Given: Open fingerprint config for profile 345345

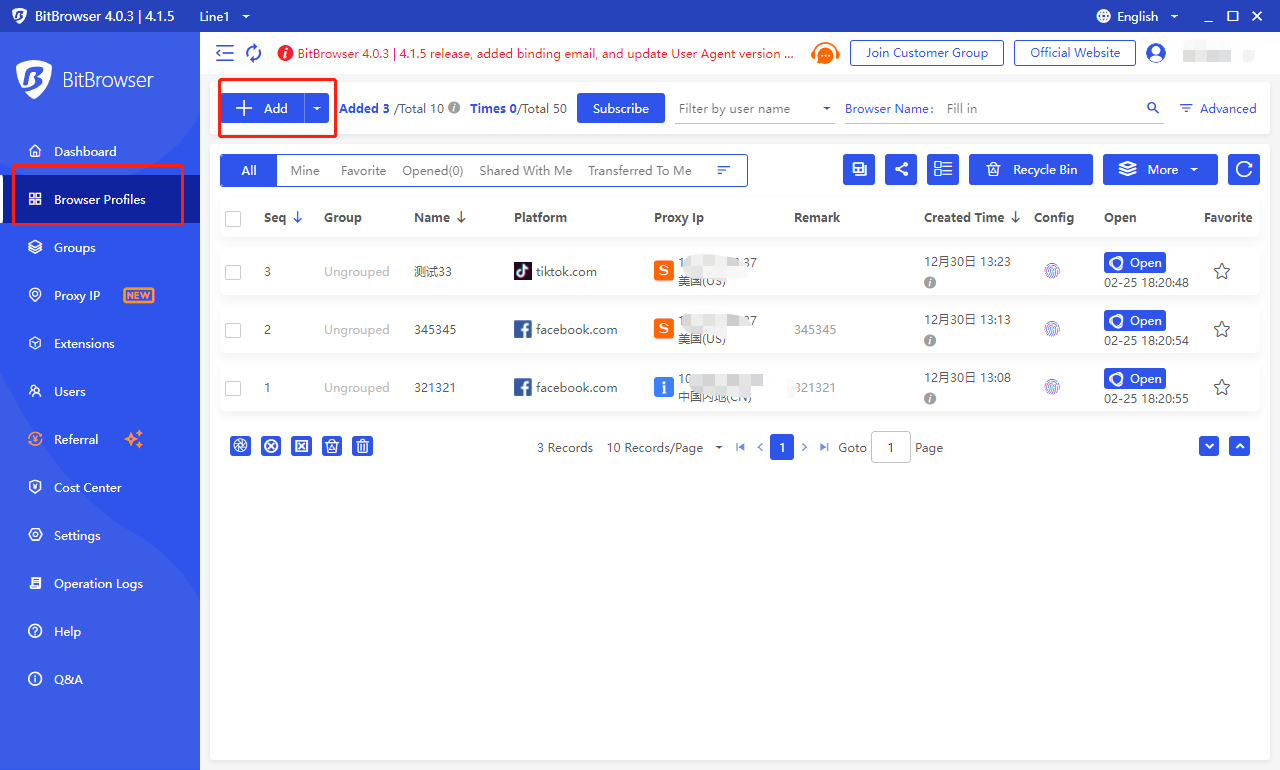Looking at the screenshot, I should 1052,329.
